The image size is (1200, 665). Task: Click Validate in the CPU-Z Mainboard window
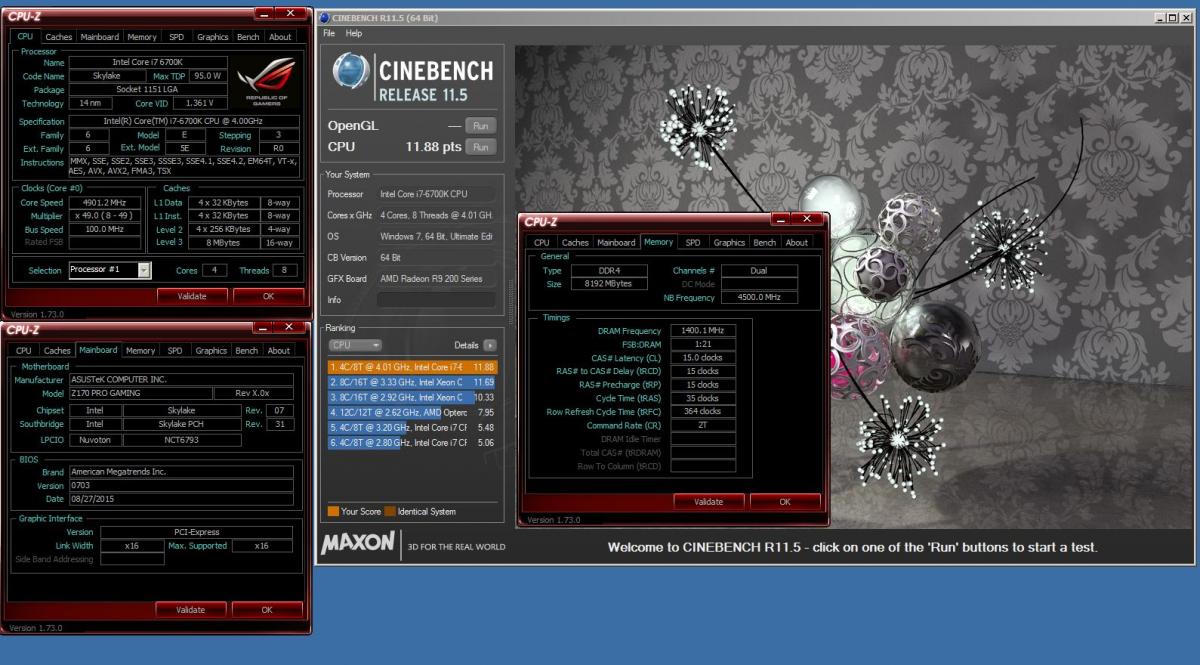click(190, 609)
